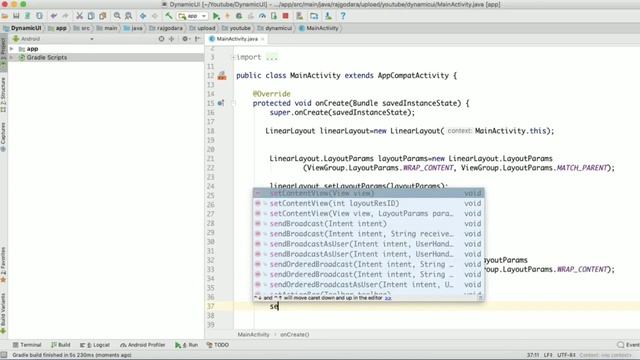Image resolution: width=640 pixels, height=360 pixels.
Task: Open the Structure side panel tab
Action: (3, 95)
